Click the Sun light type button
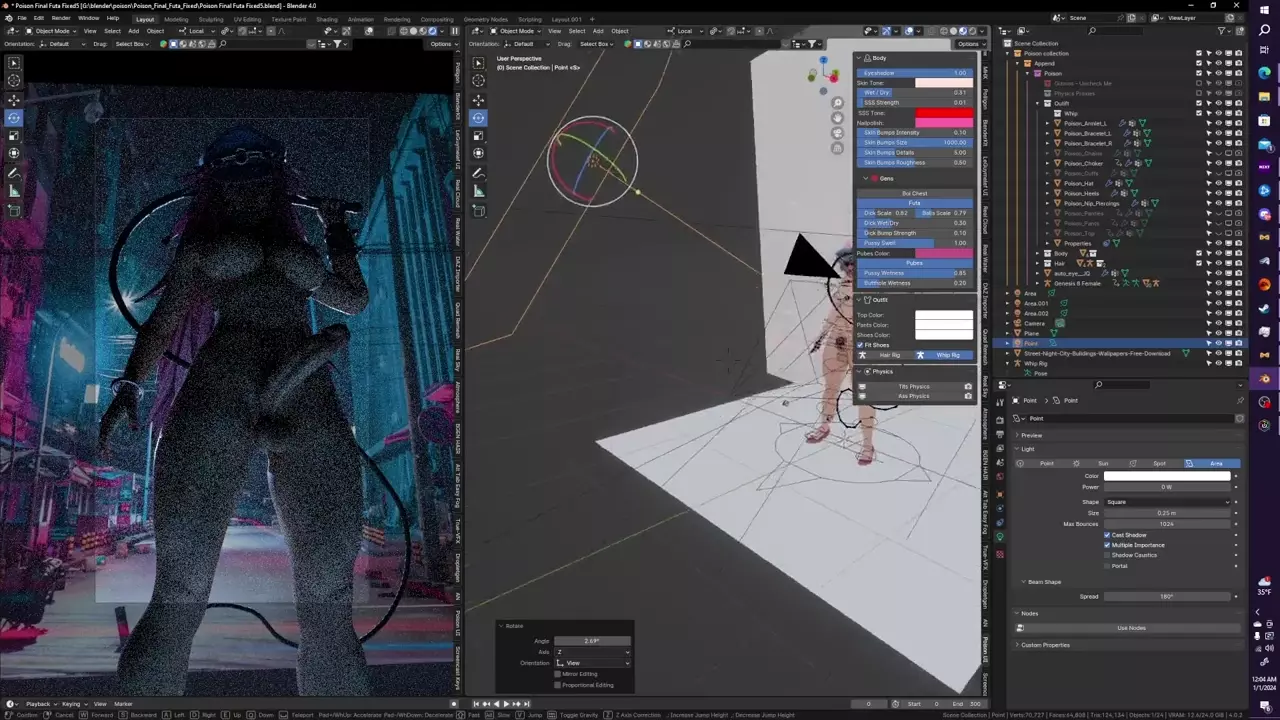Viewport: 1280px width, 720px height. [1098, 464]
